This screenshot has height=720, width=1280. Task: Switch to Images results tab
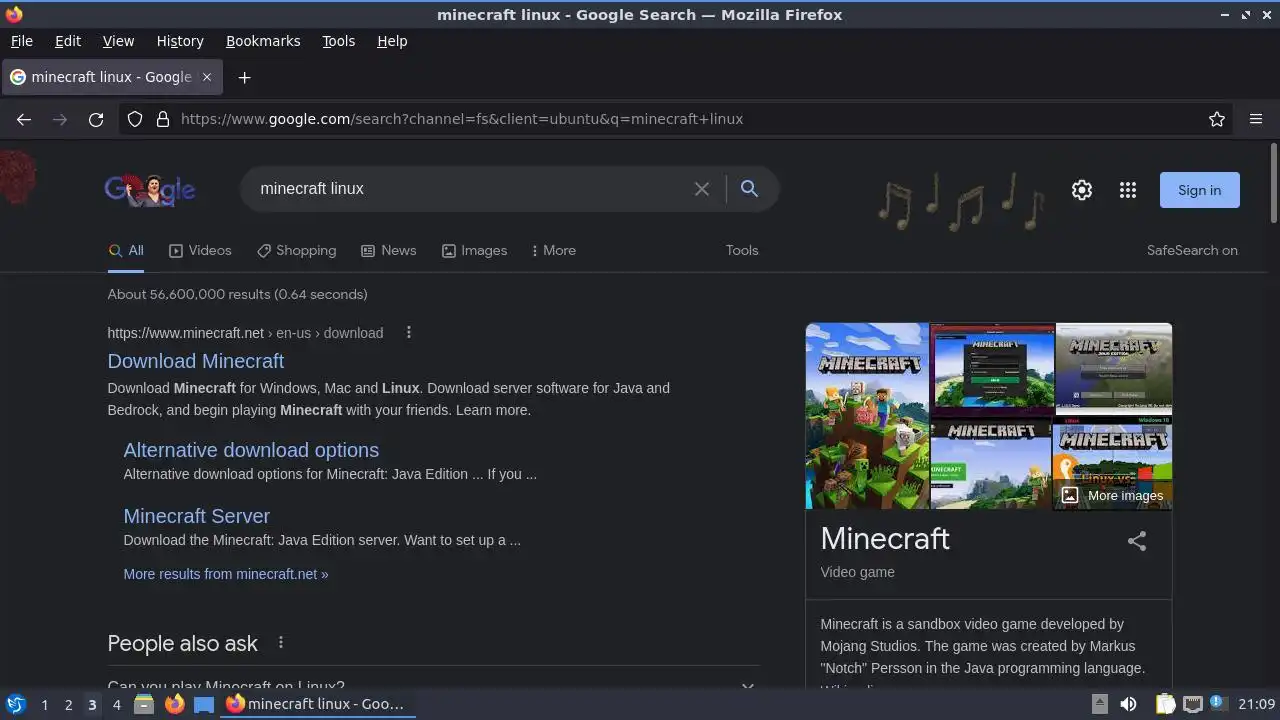(x=474, y=251)
